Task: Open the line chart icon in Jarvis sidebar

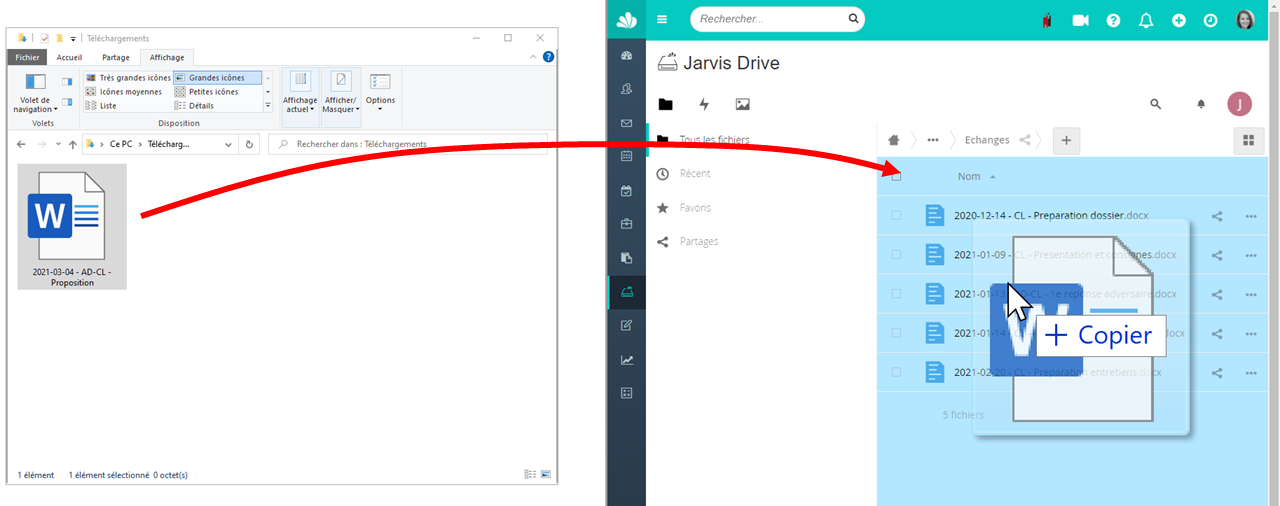Action: [627, 360]
